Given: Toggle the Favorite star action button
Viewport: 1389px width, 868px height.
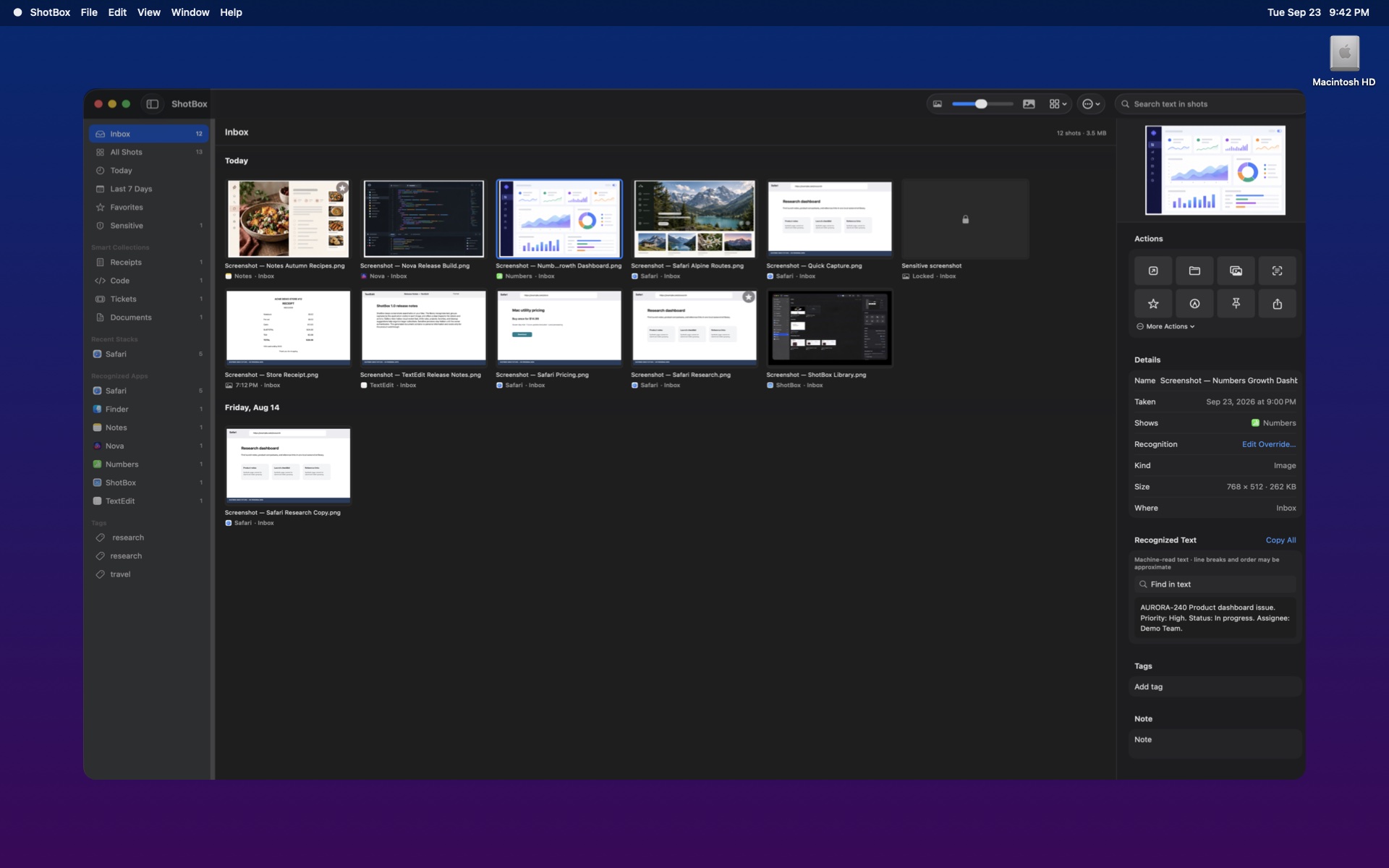Looking at the screenshot, I should 1153,304.
